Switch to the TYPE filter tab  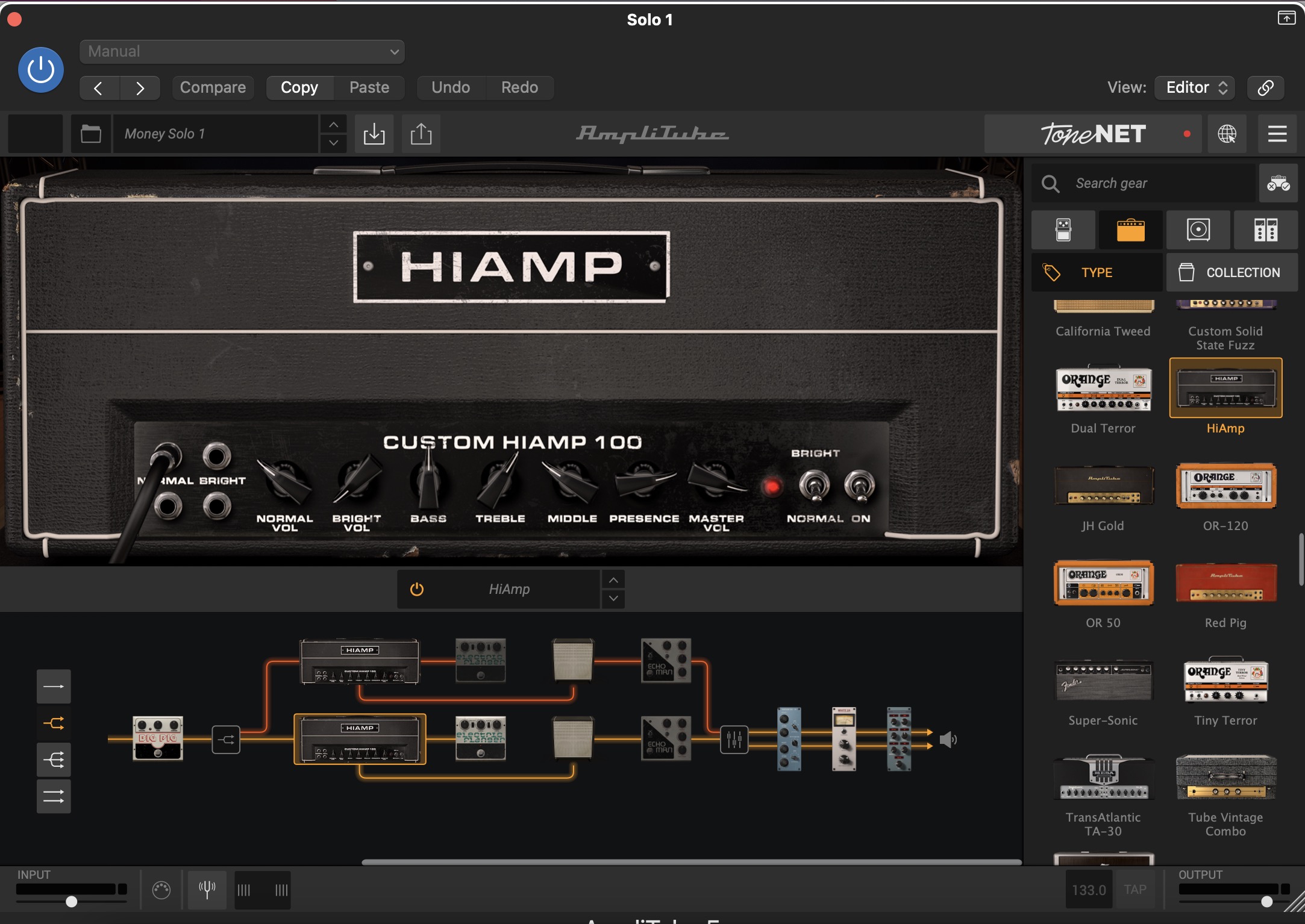click(x=1097, y=272)
